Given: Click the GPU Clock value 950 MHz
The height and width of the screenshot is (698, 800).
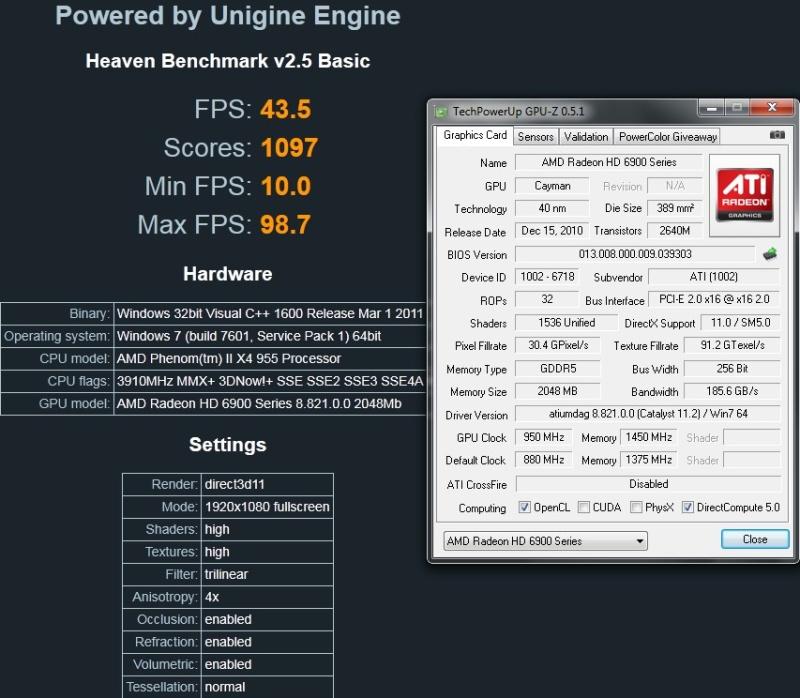Looking at the screenshot, I should (543, 437).
